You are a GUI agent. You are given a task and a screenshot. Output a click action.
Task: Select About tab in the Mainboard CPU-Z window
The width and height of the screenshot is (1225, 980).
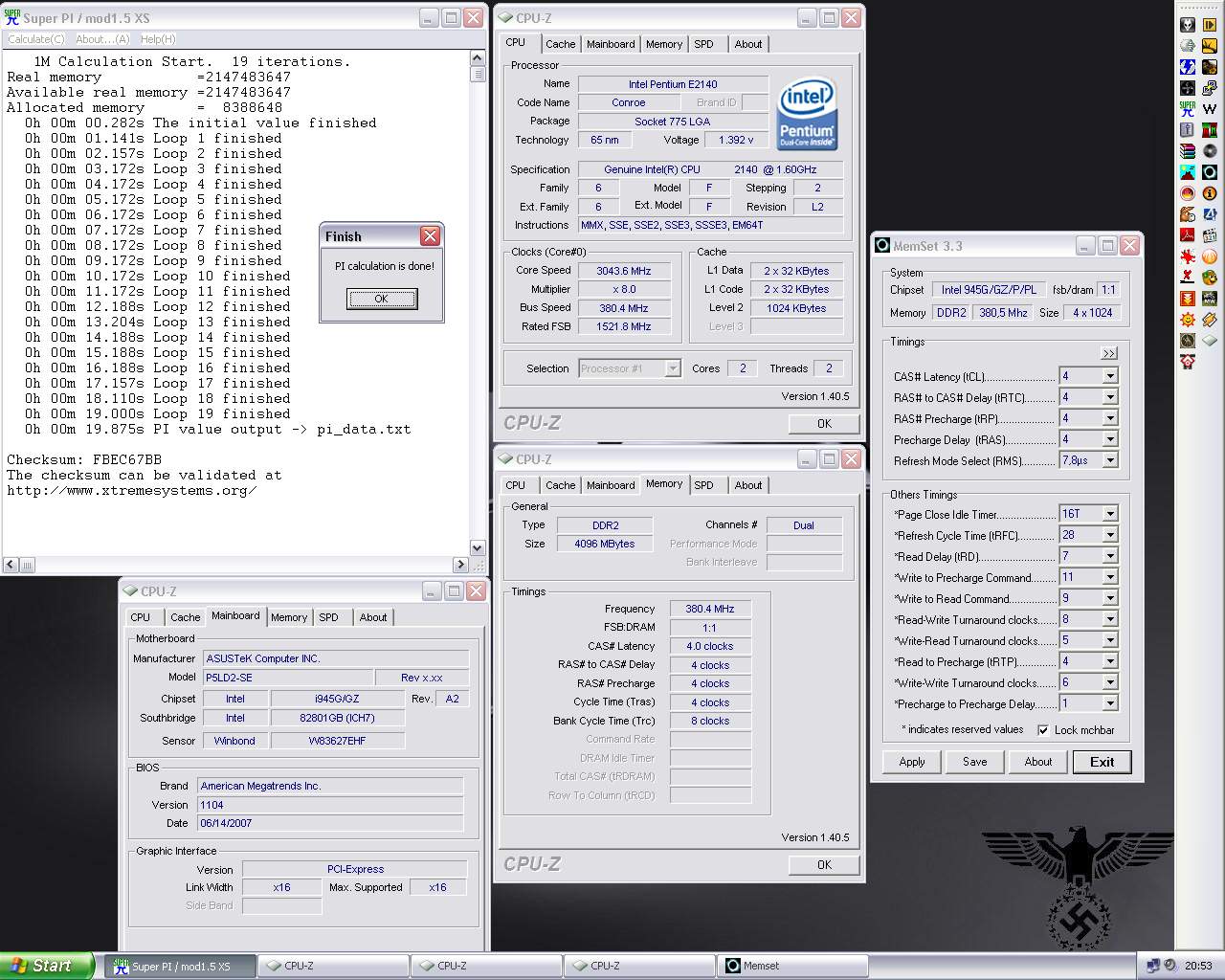[373, 617]
